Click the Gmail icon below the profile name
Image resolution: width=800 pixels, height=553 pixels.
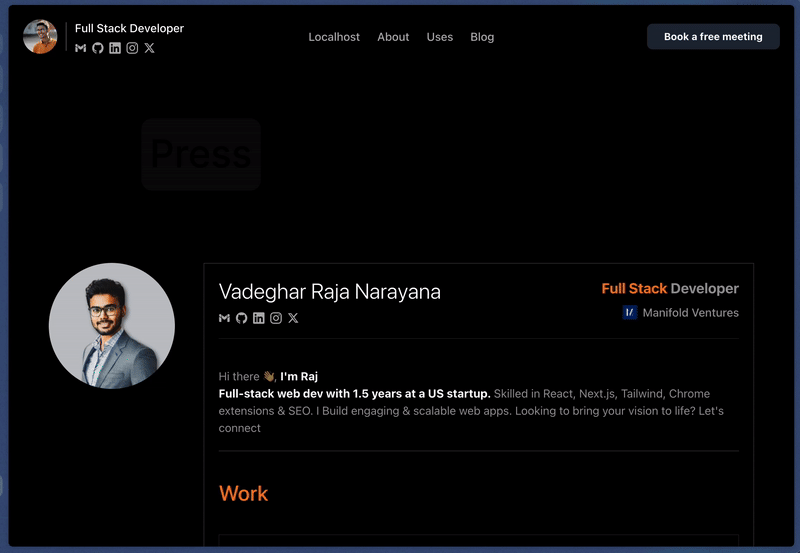(225, 318)
